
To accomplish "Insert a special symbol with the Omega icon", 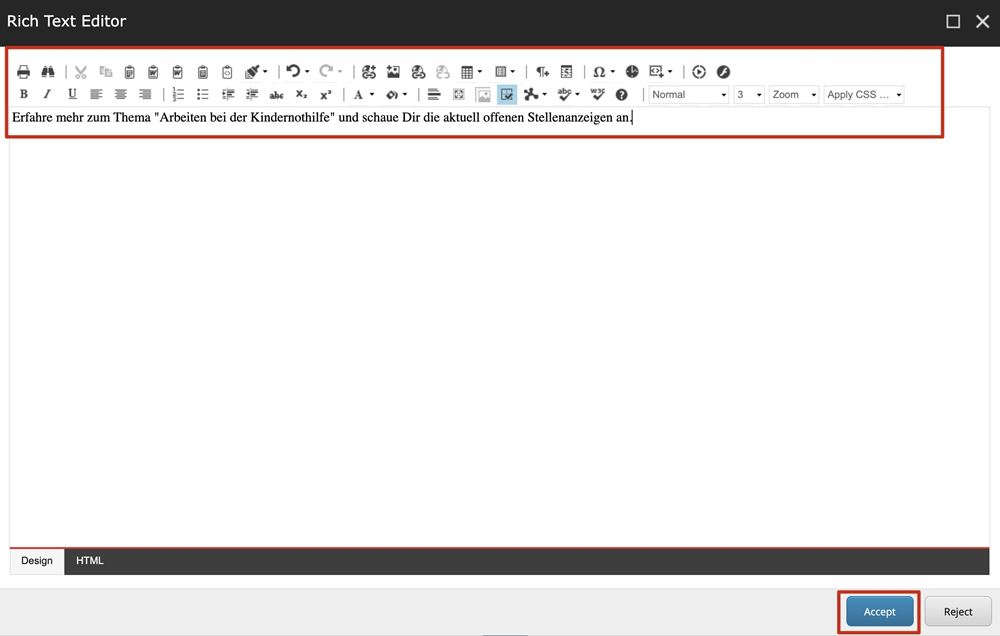I will coord(598,72).
